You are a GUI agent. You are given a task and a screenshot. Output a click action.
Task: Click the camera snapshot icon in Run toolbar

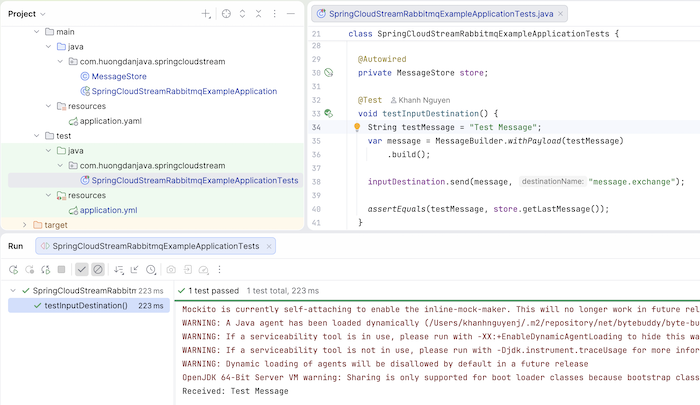coord(171,270)
